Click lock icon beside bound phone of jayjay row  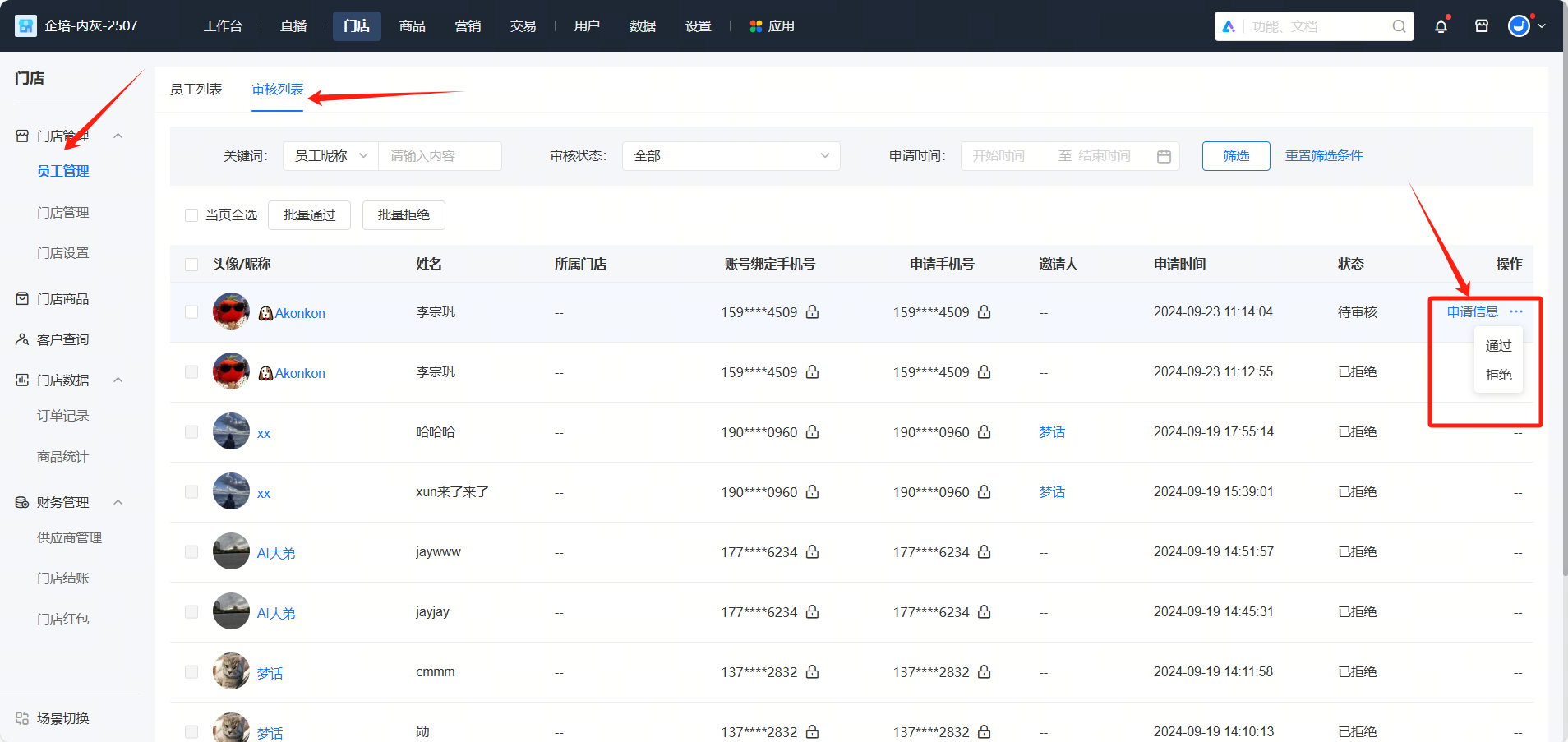pyautogui.click(x=812, y=612)
